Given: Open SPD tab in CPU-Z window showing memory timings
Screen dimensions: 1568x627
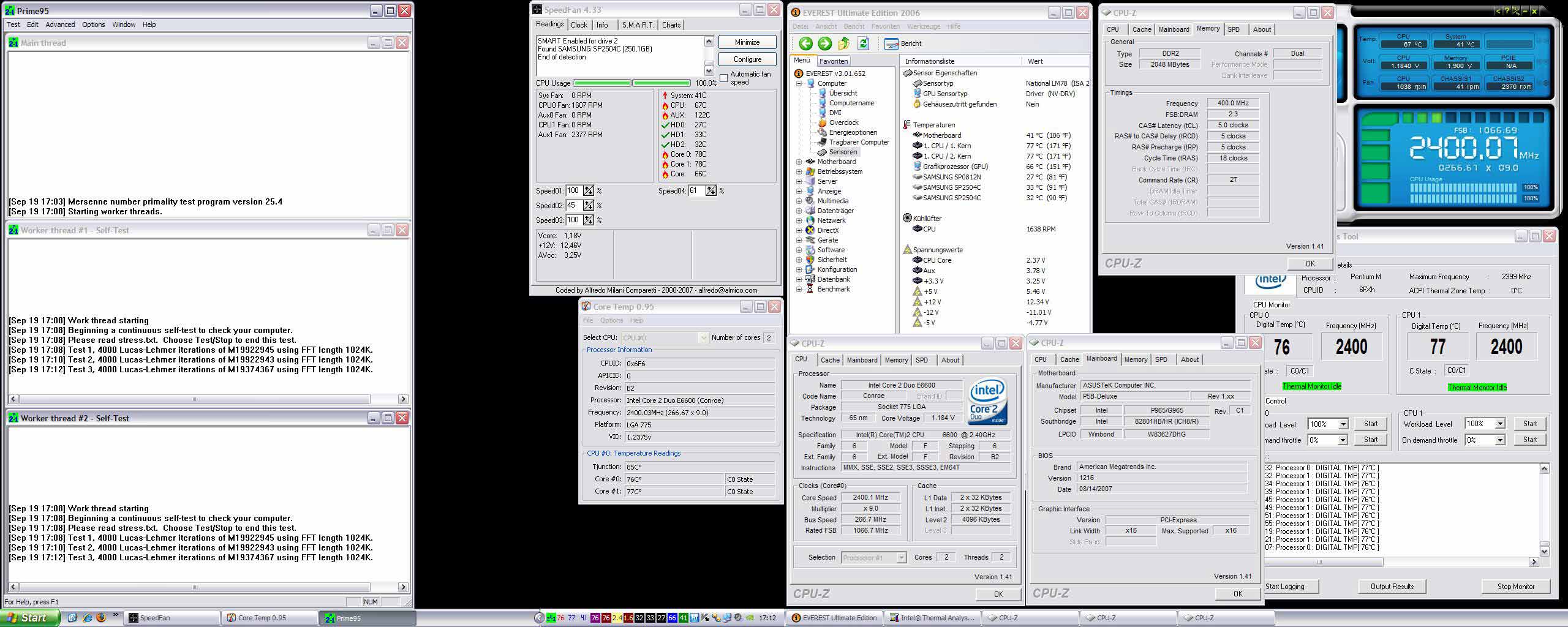Looking at the screenshot, I should click(1234, 29).
